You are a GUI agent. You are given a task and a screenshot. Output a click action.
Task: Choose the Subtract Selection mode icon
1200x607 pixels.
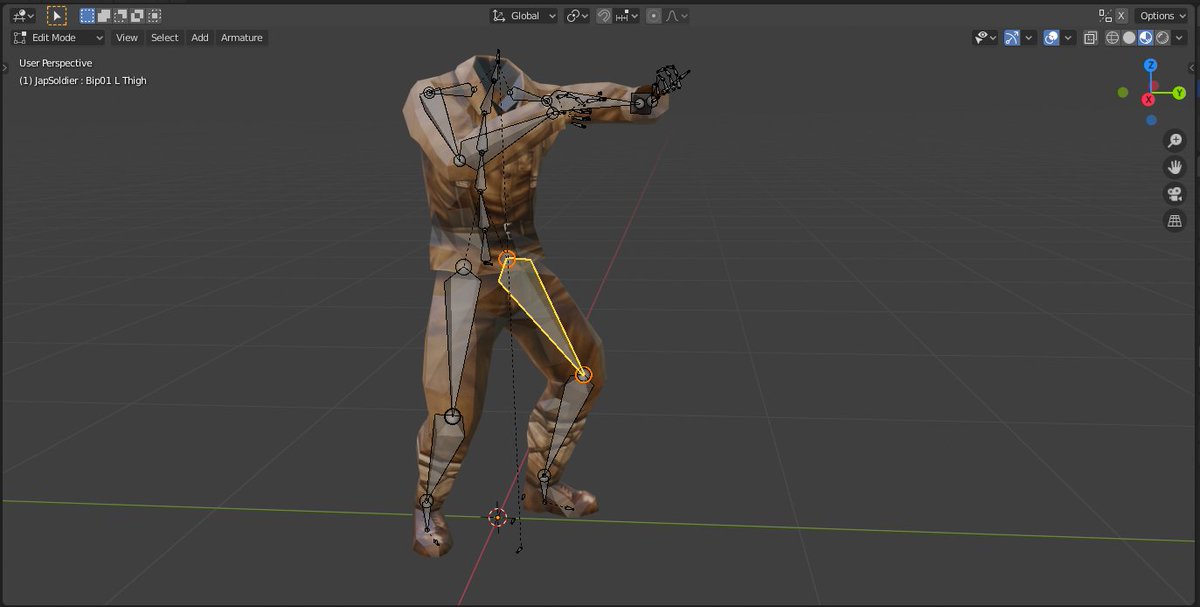(x=120, y=16)
